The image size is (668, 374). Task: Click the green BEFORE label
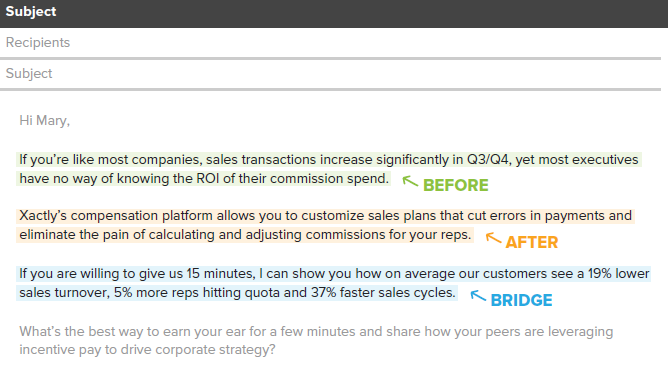456,185
